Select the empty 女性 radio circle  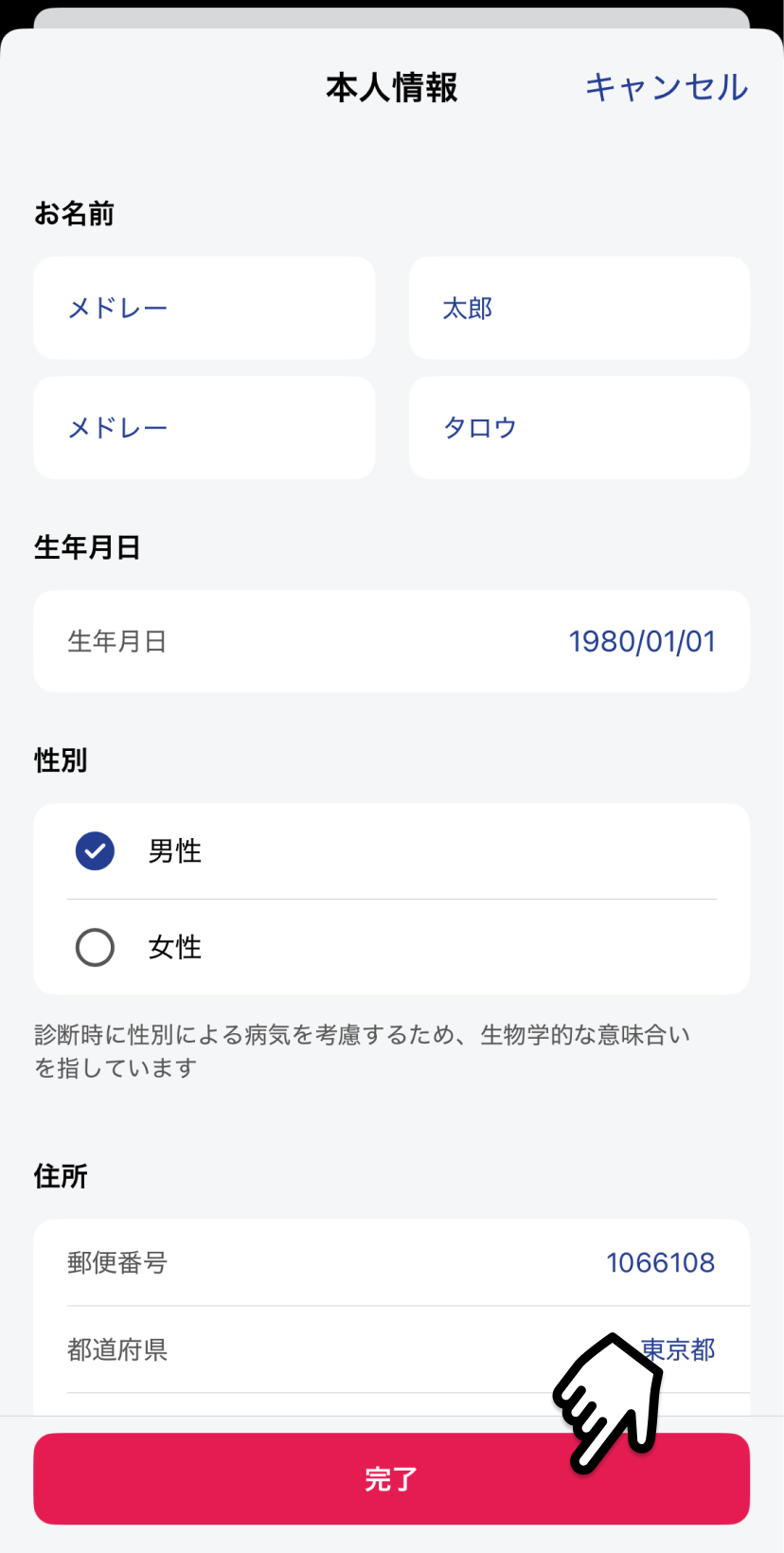tap(95, 947)
